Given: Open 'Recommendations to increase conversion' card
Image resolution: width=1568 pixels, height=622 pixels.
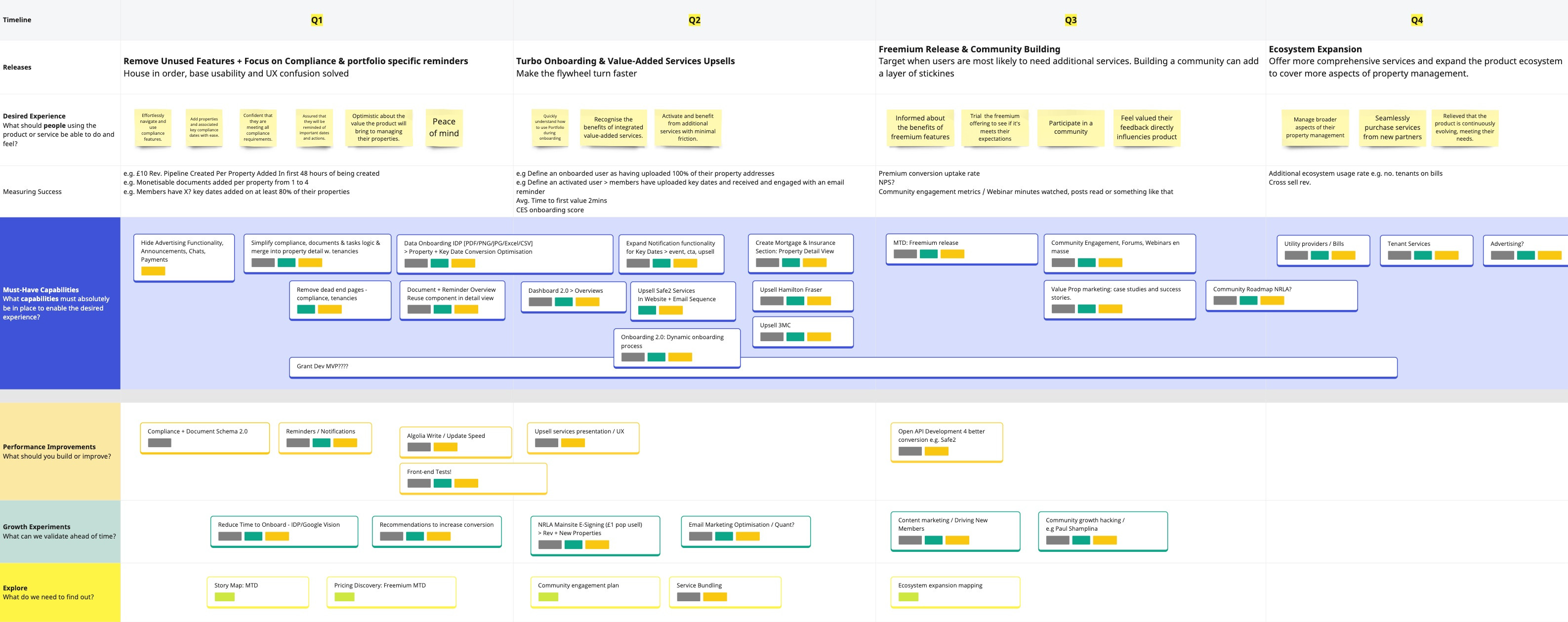Looking at the screenshot, I should [x=436, y=531].
